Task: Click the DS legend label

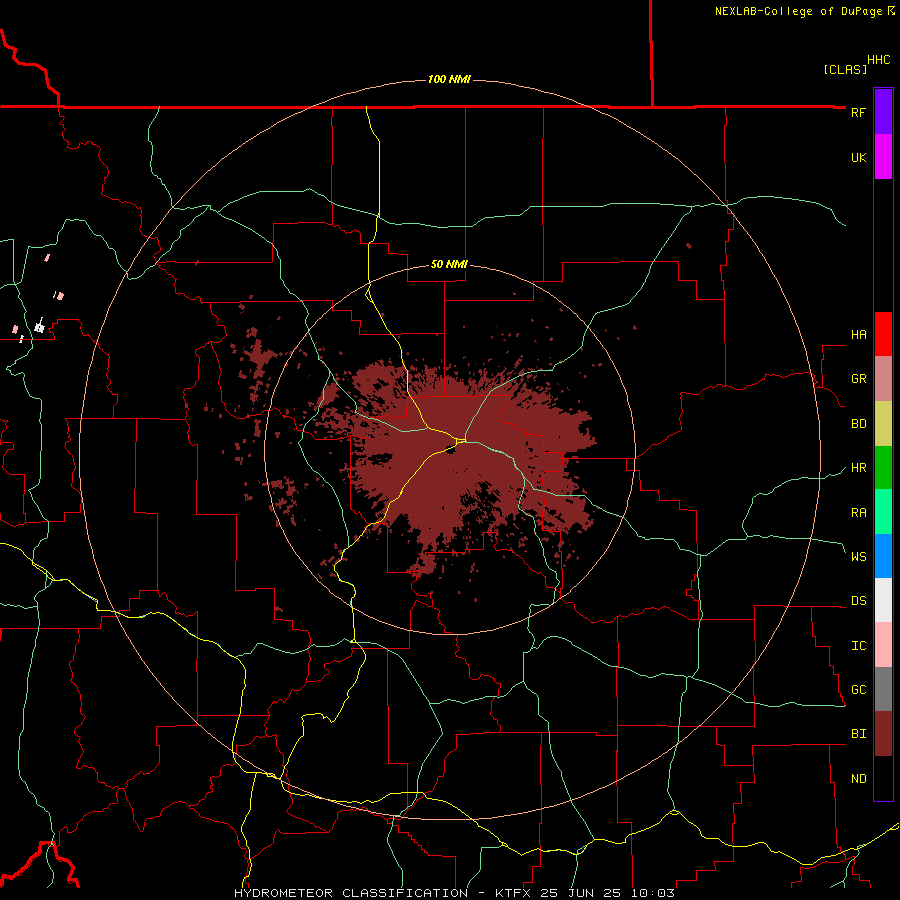Action: [858, 601]
